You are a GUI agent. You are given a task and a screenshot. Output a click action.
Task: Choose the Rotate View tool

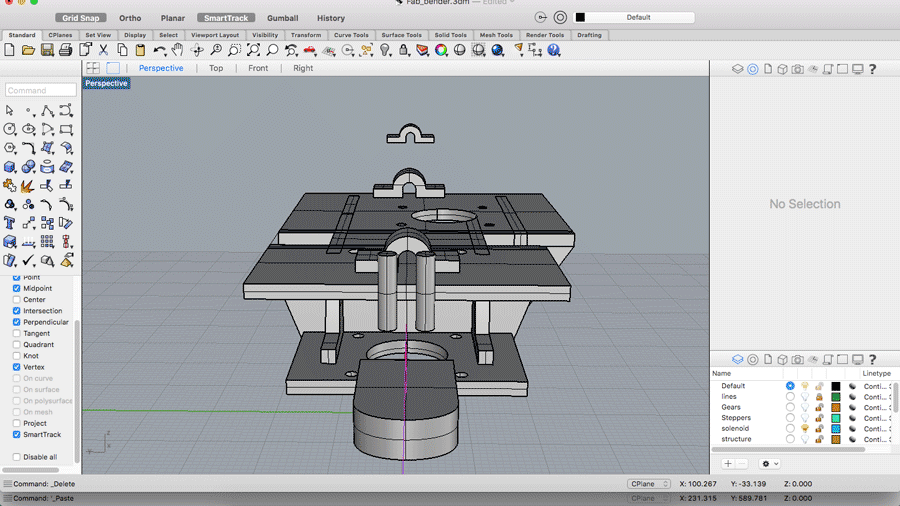coord(197,50)
